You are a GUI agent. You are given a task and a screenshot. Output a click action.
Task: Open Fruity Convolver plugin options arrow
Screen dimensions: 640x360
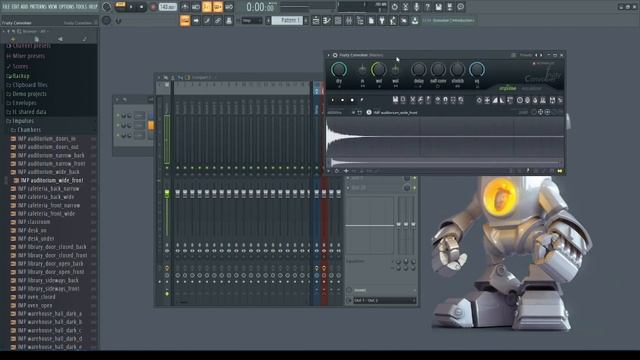tap(329, 55)
